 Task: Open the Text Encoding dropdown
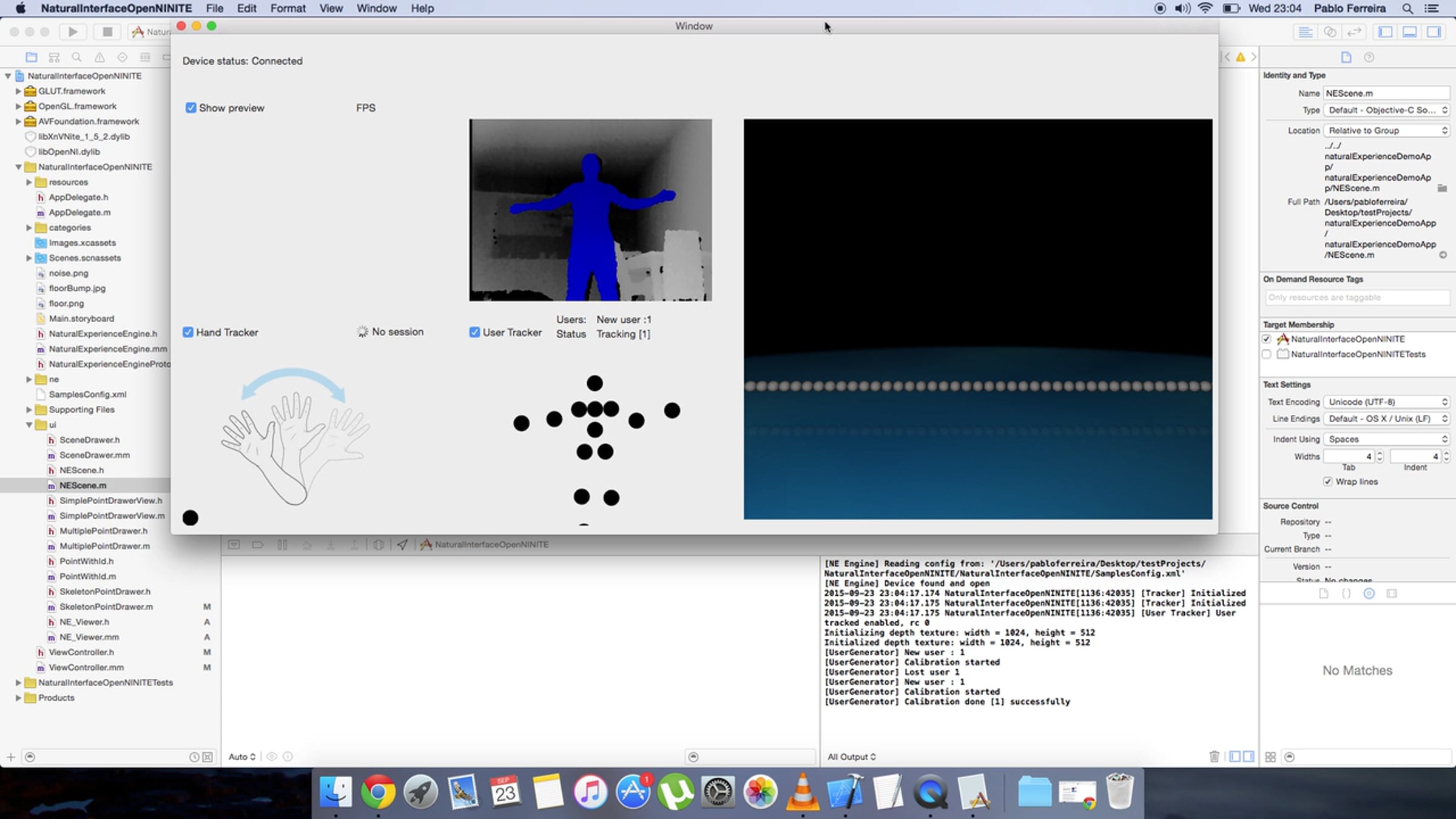pyautogui.click(x=1387, y=402)
